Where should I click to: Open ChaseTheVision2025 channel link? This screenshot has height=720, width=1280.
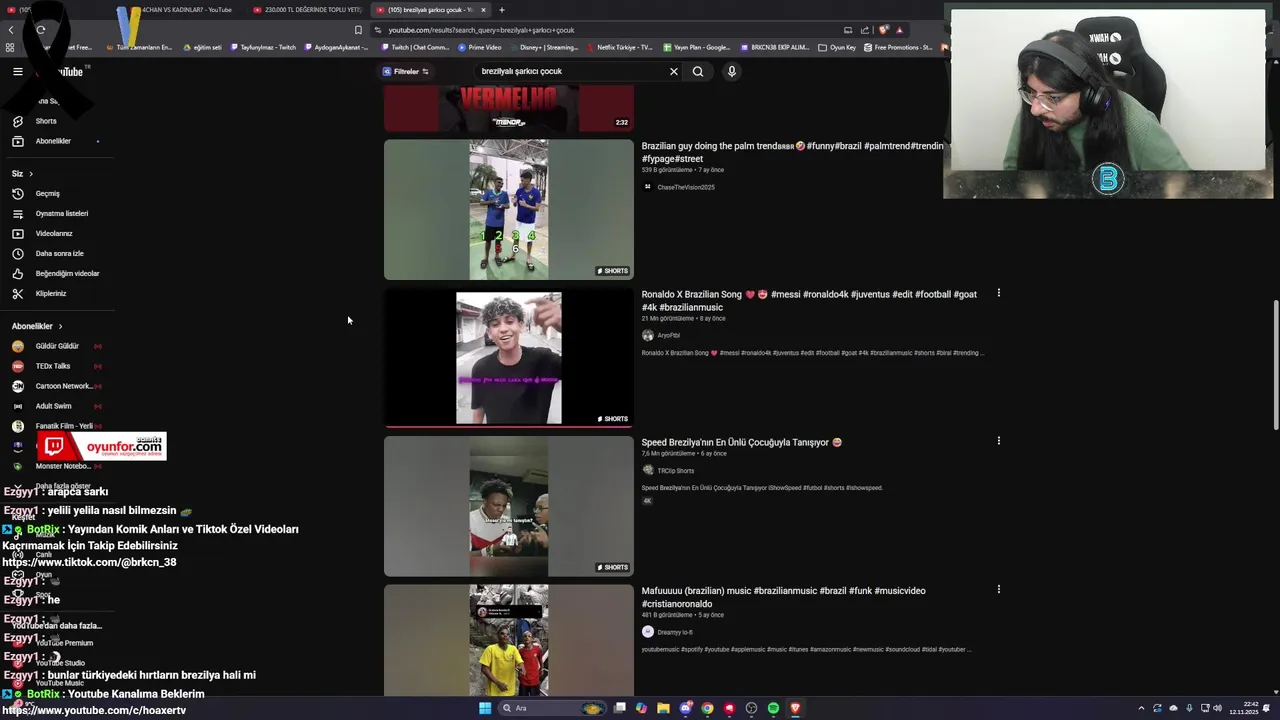point(685,187)
